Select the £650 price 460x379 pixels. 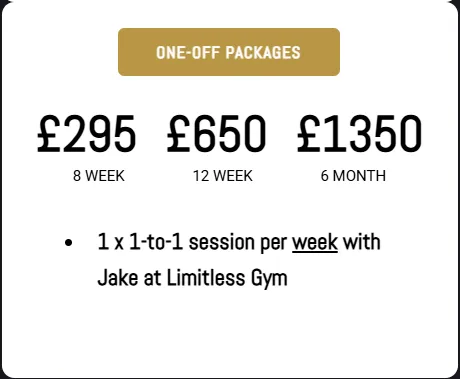[x=216, y=133]
